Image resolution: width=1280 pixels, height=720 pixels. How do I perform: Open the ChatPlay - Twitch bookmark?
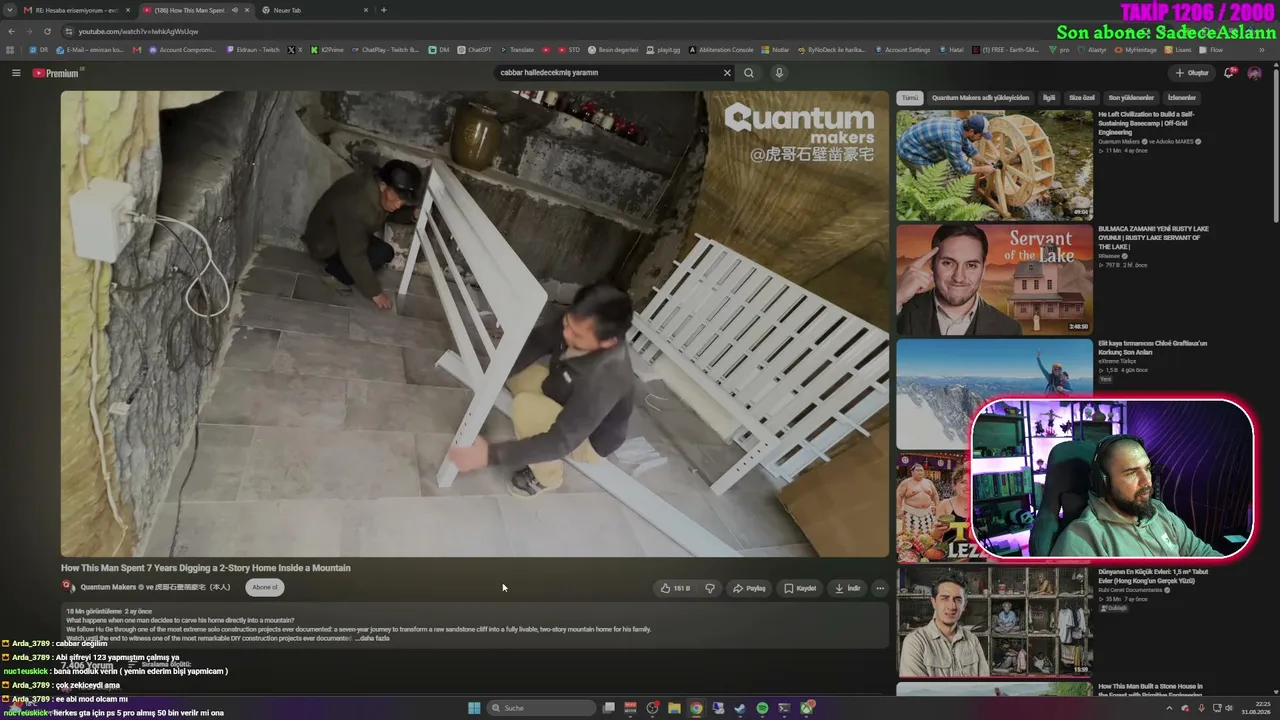tap(386, 49)
